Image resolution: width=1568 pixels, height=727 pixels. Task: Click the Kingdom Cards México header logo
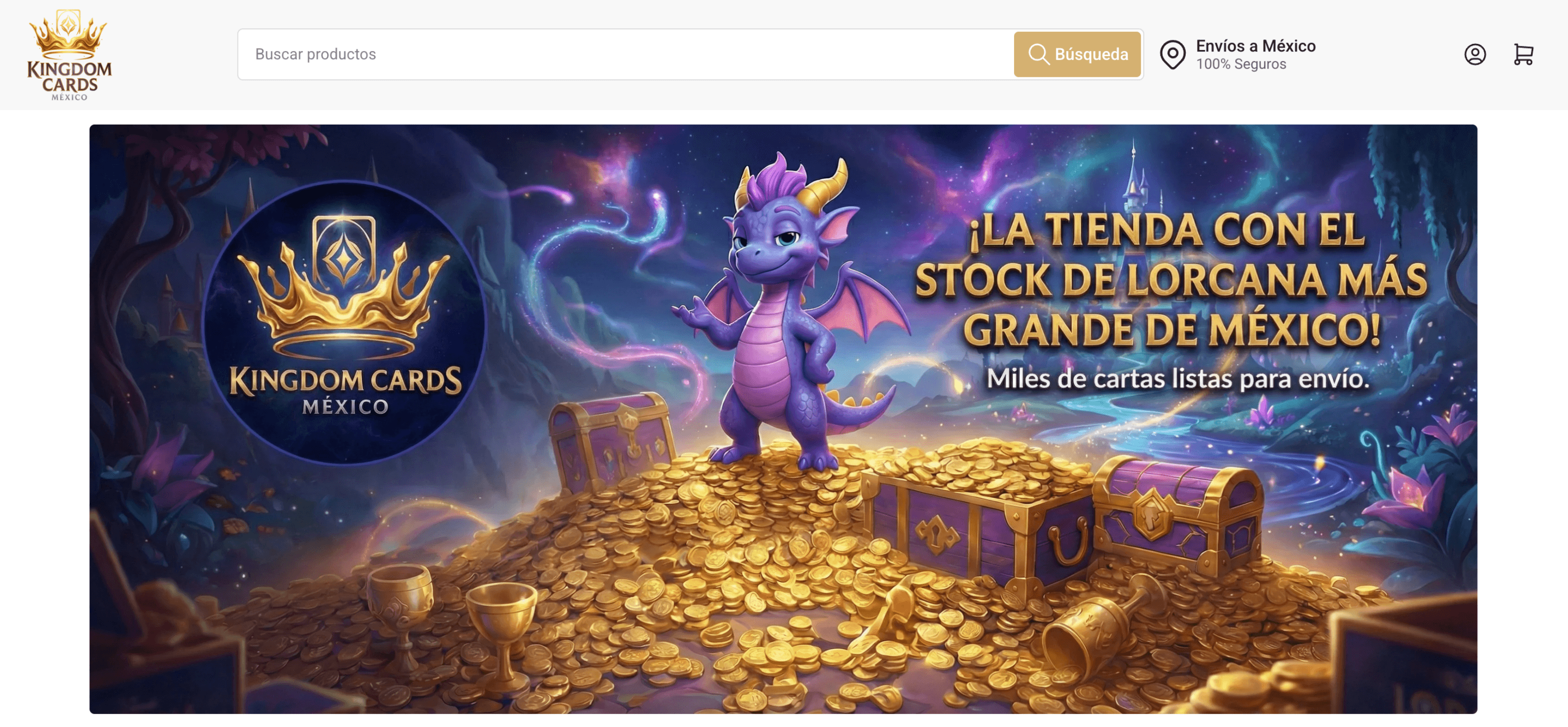point(69,55)
